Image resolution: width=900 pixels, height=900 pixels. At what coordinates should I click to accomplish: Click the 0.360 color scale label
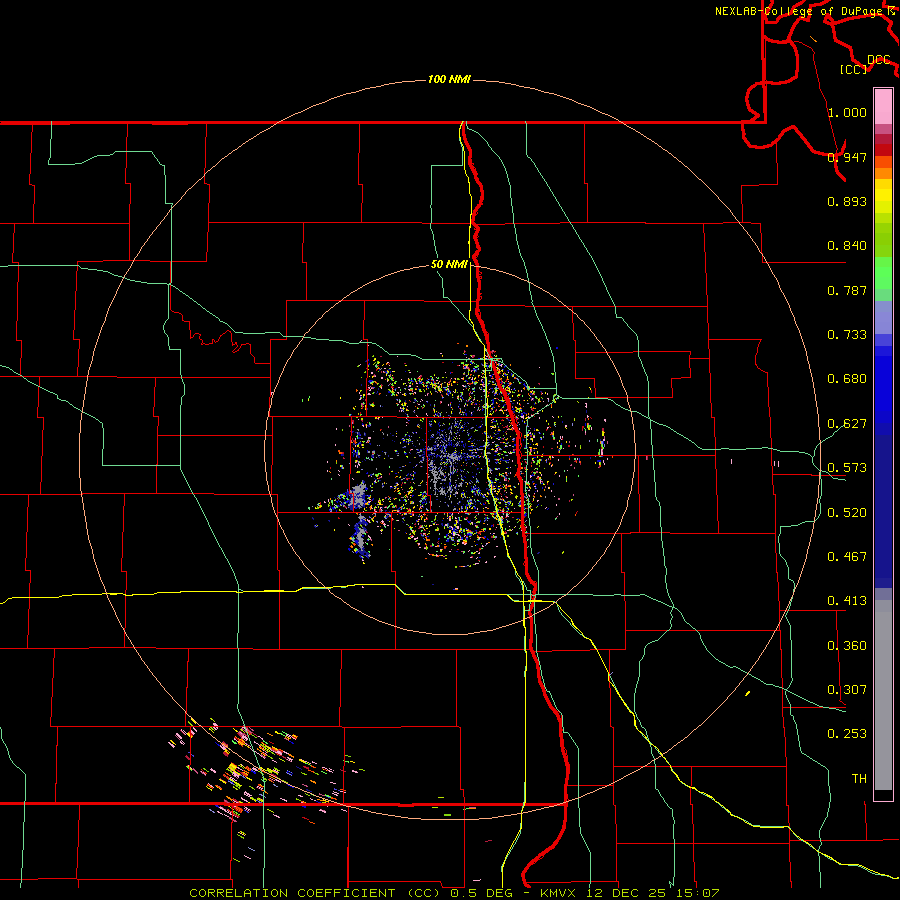coord(847,645)
